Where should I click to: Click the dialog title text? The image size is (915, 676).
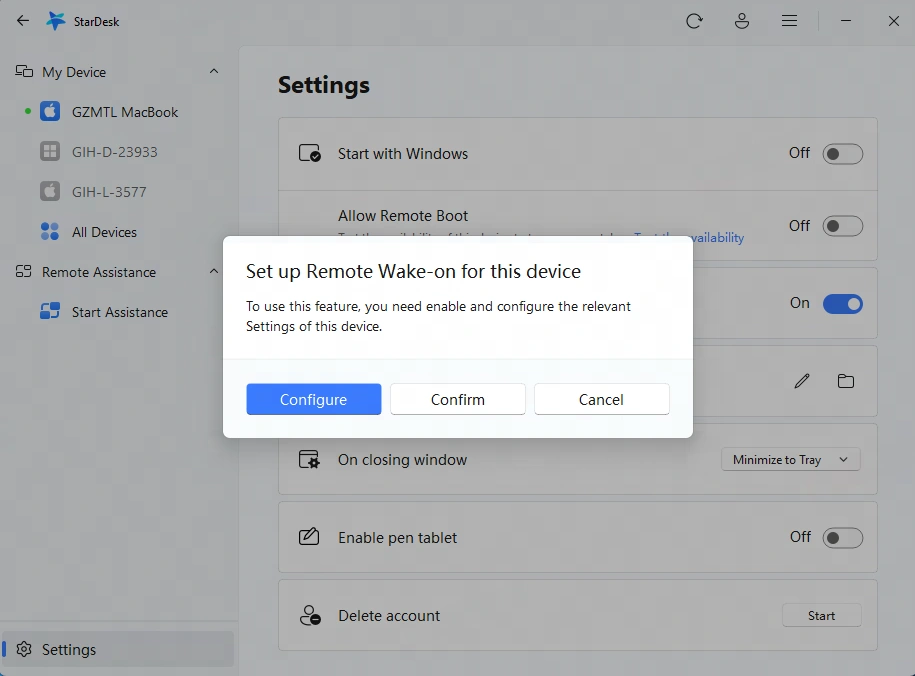point(413,271)
